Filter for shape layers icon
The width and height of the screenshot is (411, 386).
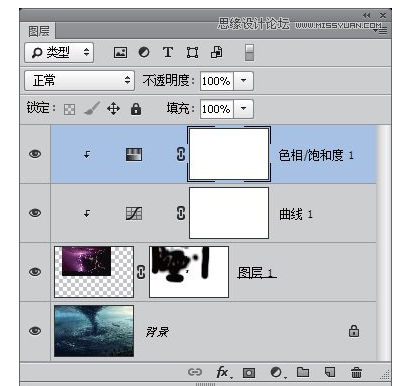click(x=192, y=52)
